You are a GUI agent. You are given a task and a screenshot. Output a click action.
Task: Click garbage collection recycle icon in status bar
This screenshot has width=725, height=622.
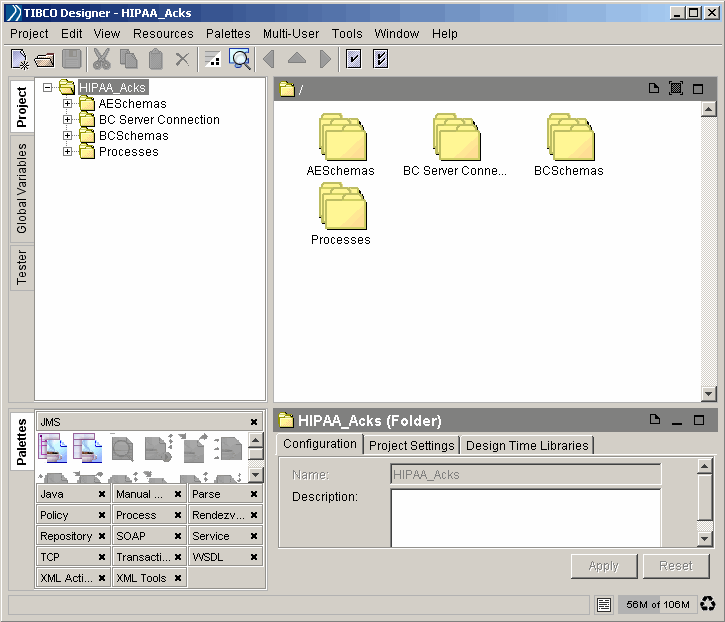pyautogui.click(x=708, y=604)
